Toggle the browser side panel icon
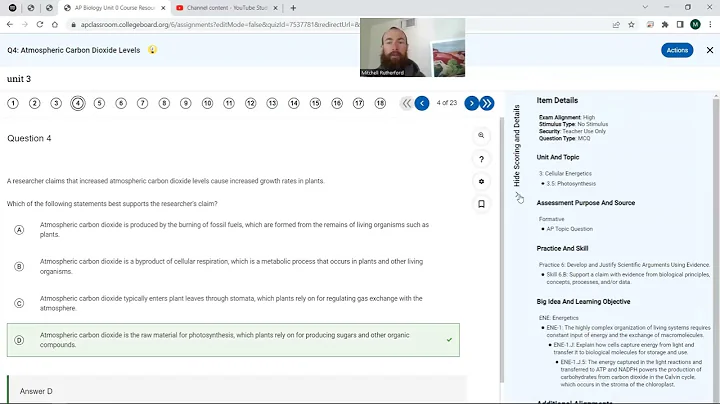The height and width of the screenshot is (404, 720). coord(680,25)
